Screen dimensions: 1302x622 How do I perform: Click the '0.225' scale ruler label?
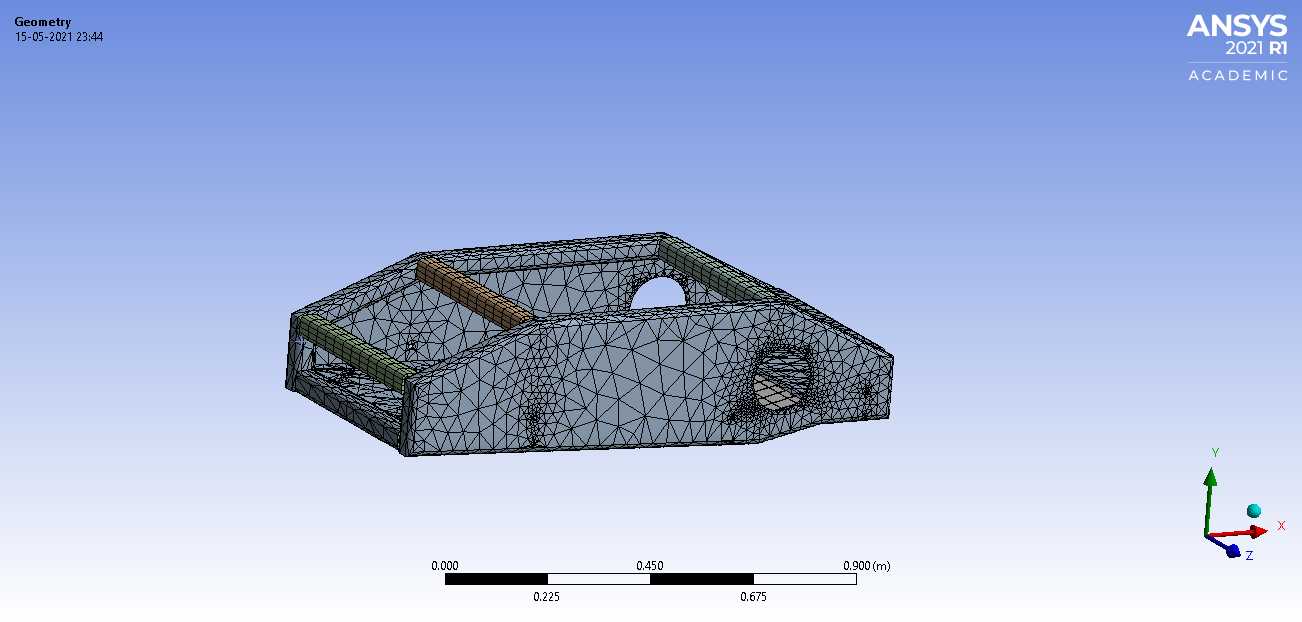[547, 598]
